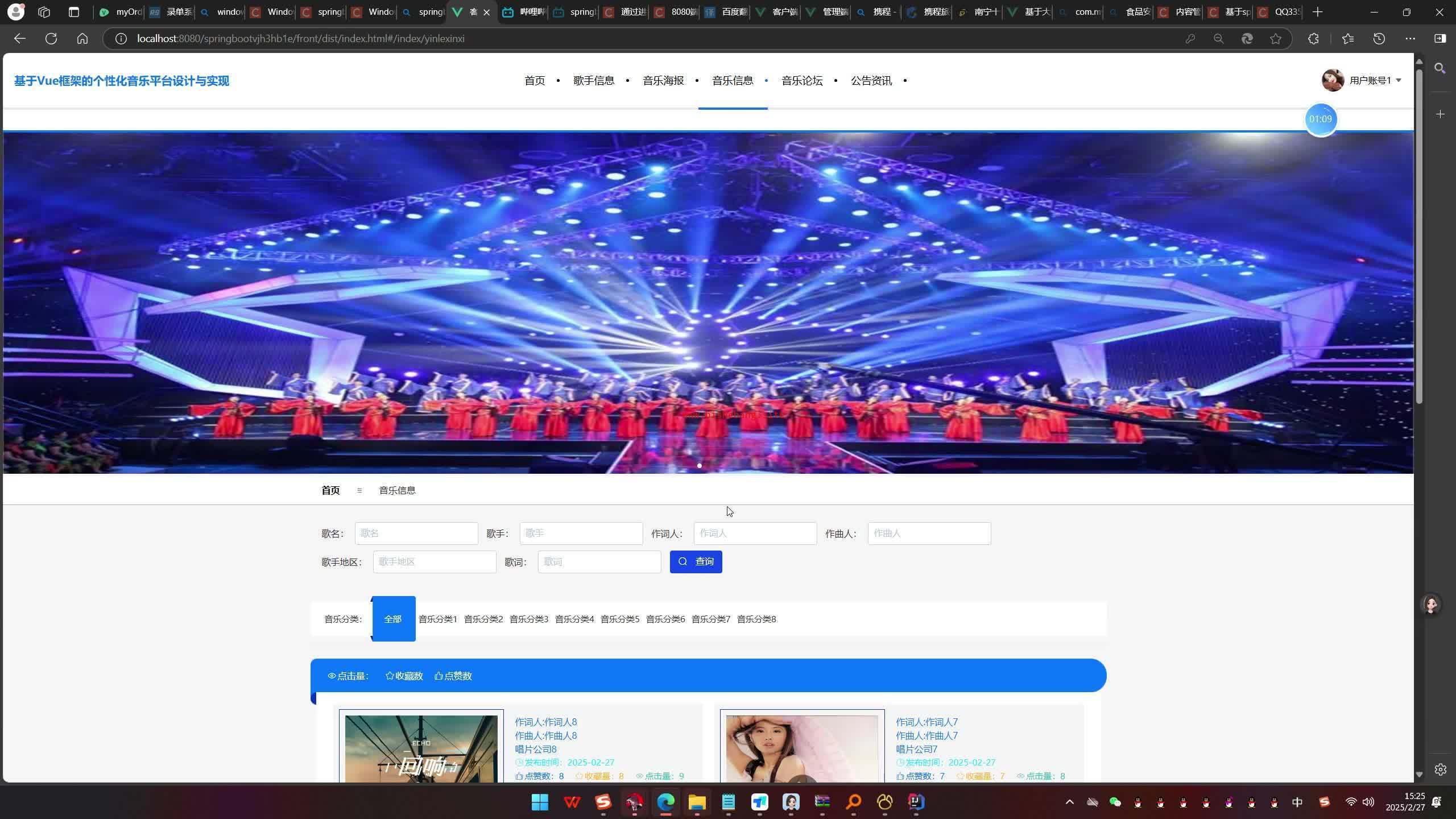Screen dimensions: 1456x819
Task: Filter by 音乐分类3 link
Action: point(528,619)
